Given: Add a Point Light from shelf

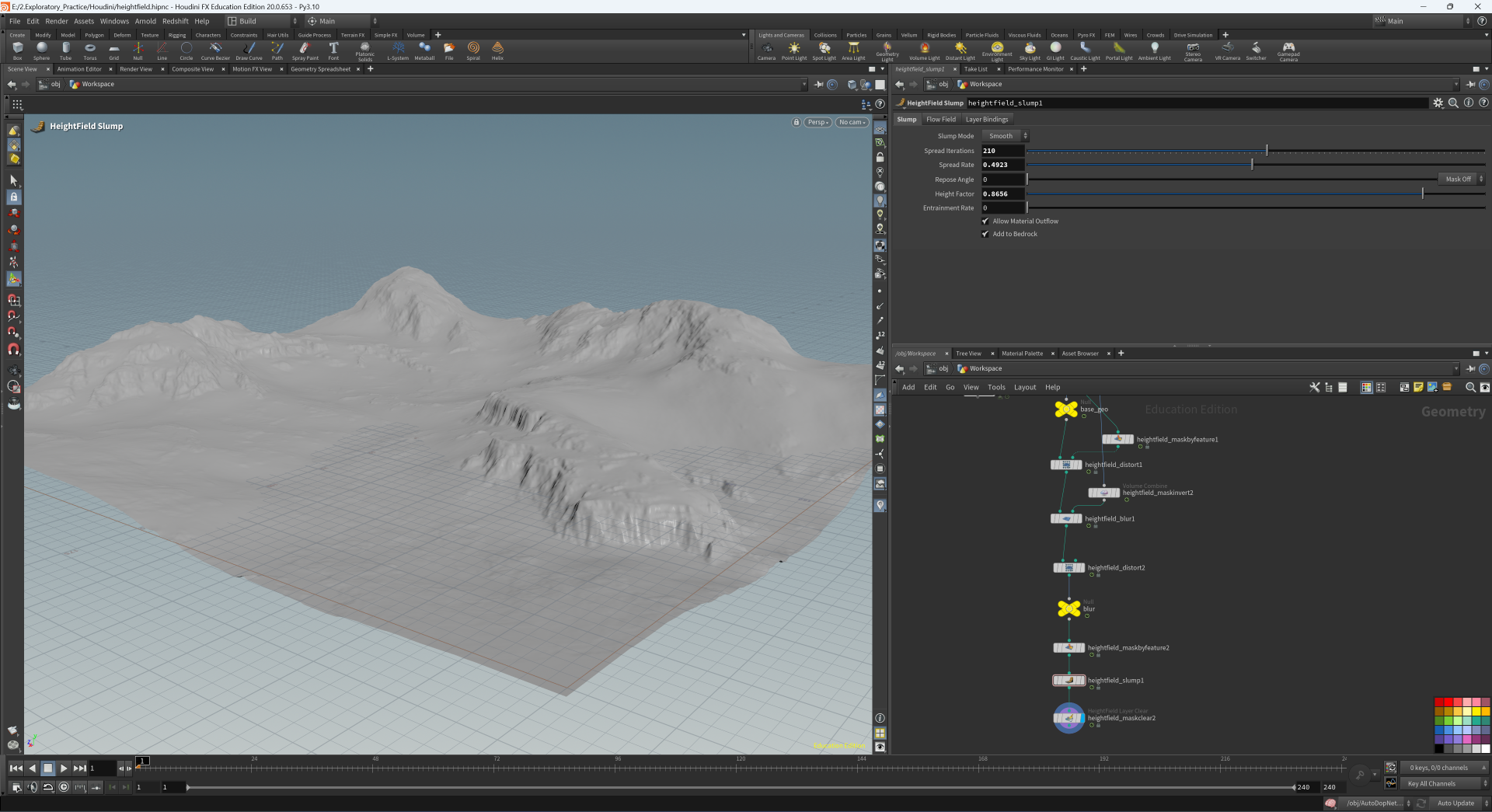Looking at the screenshot, I should click(793, 51).
